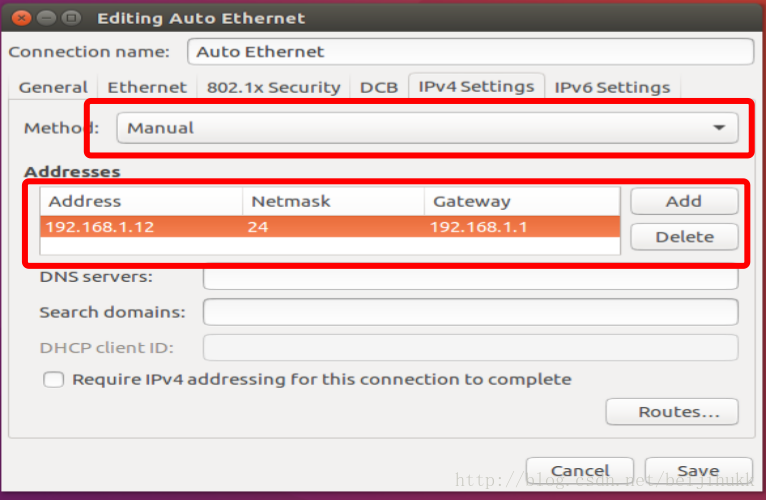766x500 pixels.
Task: Click Delete to remove the address
Action: pos(684,237)
